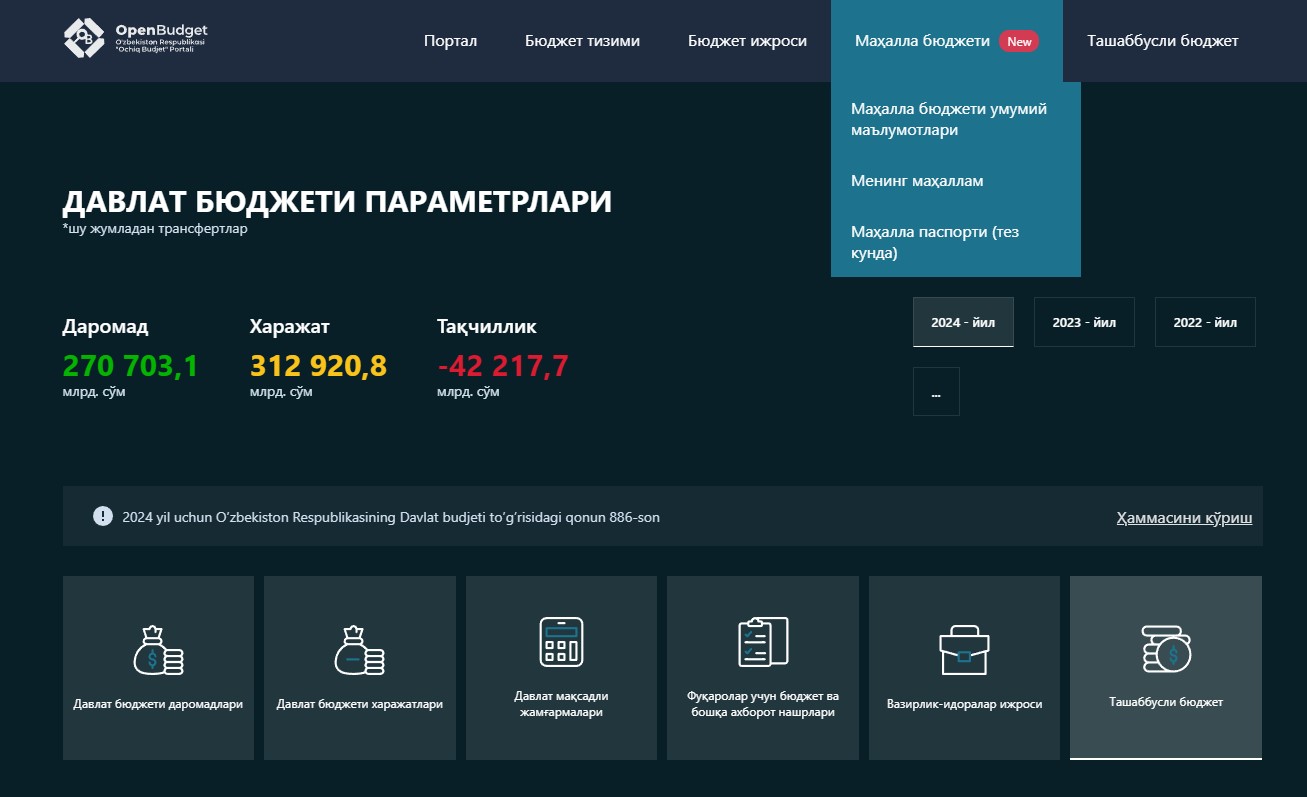Image resolution: width=1307 pixels, height=797 pixels.
Task: Click the Тақчиллик value -42 217,7
Action: [x=503, y=366]
